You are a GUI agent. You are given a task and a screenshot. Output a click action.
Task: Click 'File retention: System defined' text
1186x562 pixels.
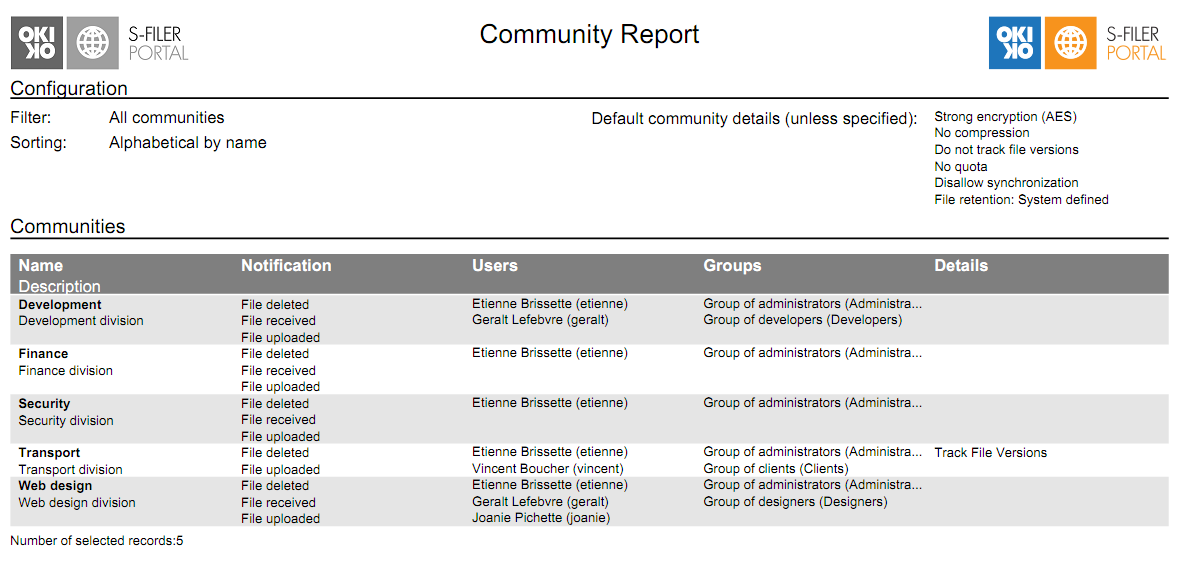(1021, 200)
